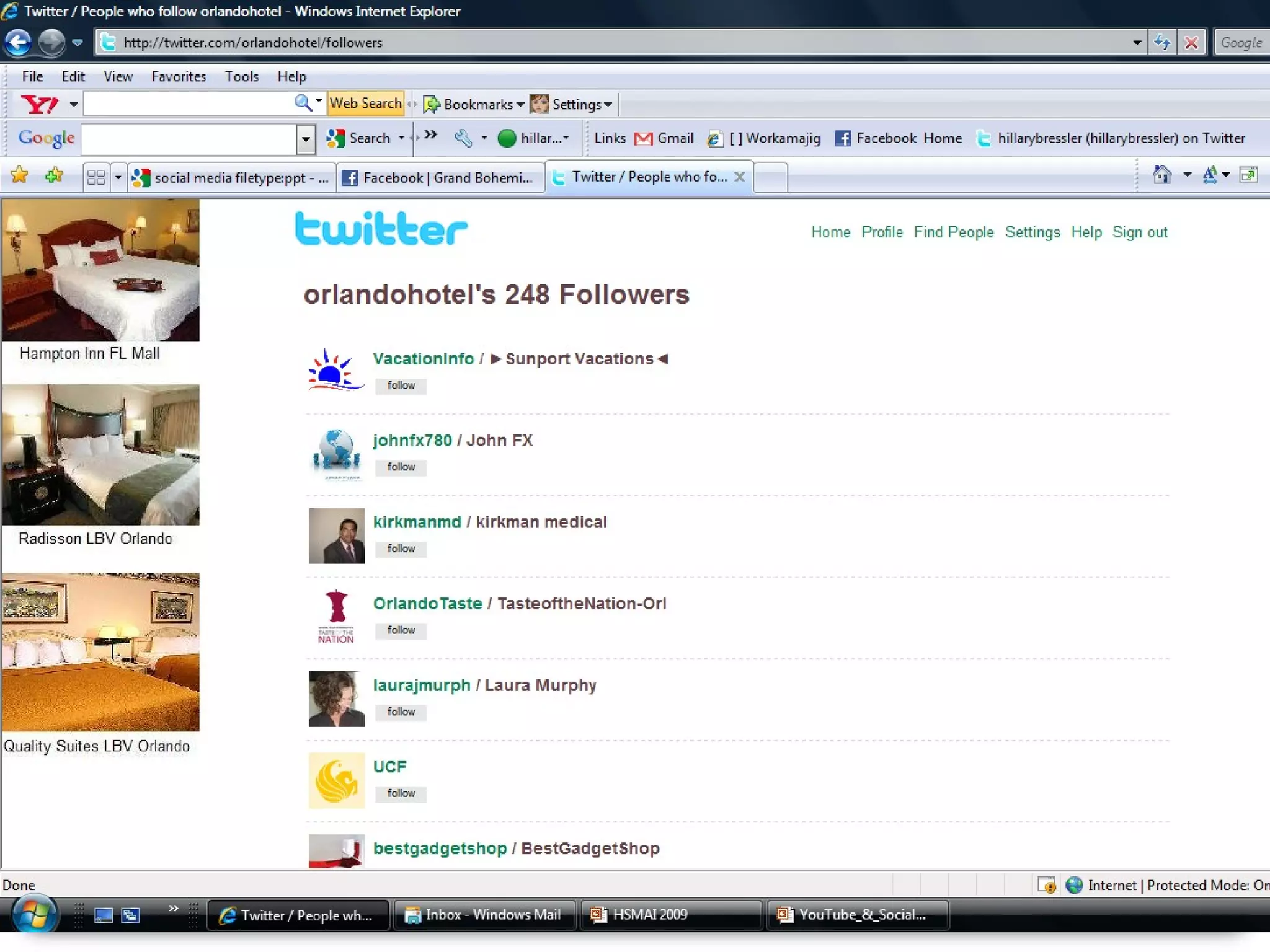Click in the Yahoo search text field

tap(186, 104)
